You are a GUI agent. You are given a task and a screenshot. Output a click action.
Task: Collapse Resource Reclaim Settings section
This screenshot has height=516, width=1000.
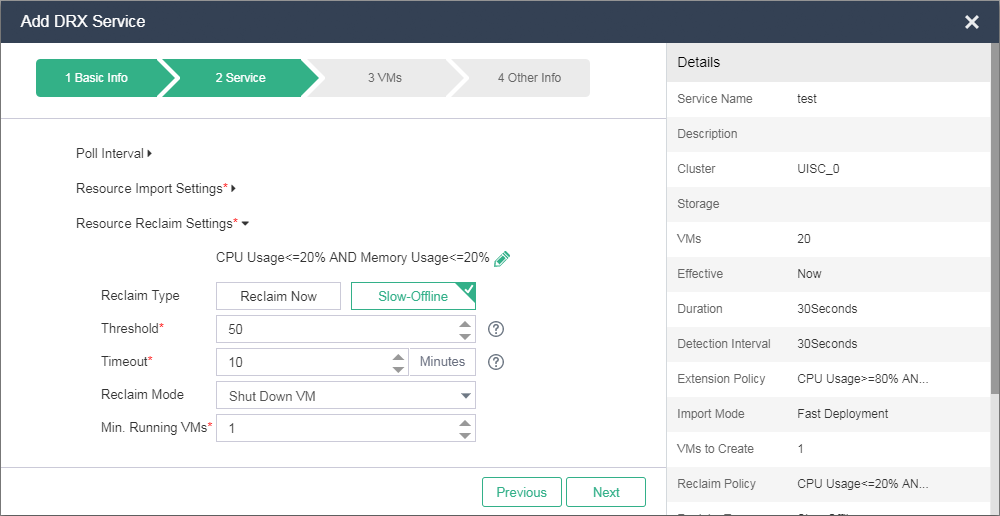click(162, 224)
